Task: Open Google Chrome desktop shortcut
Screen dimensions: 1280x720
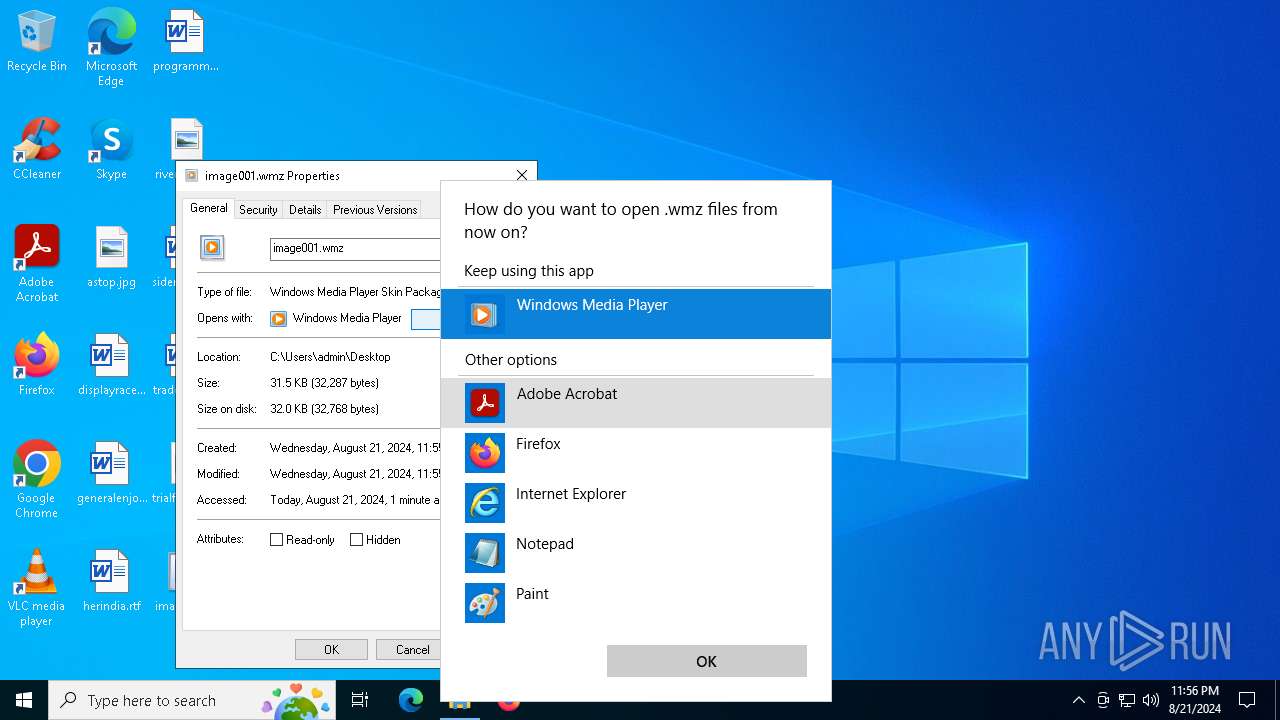Action: click(x=37, y=480)
